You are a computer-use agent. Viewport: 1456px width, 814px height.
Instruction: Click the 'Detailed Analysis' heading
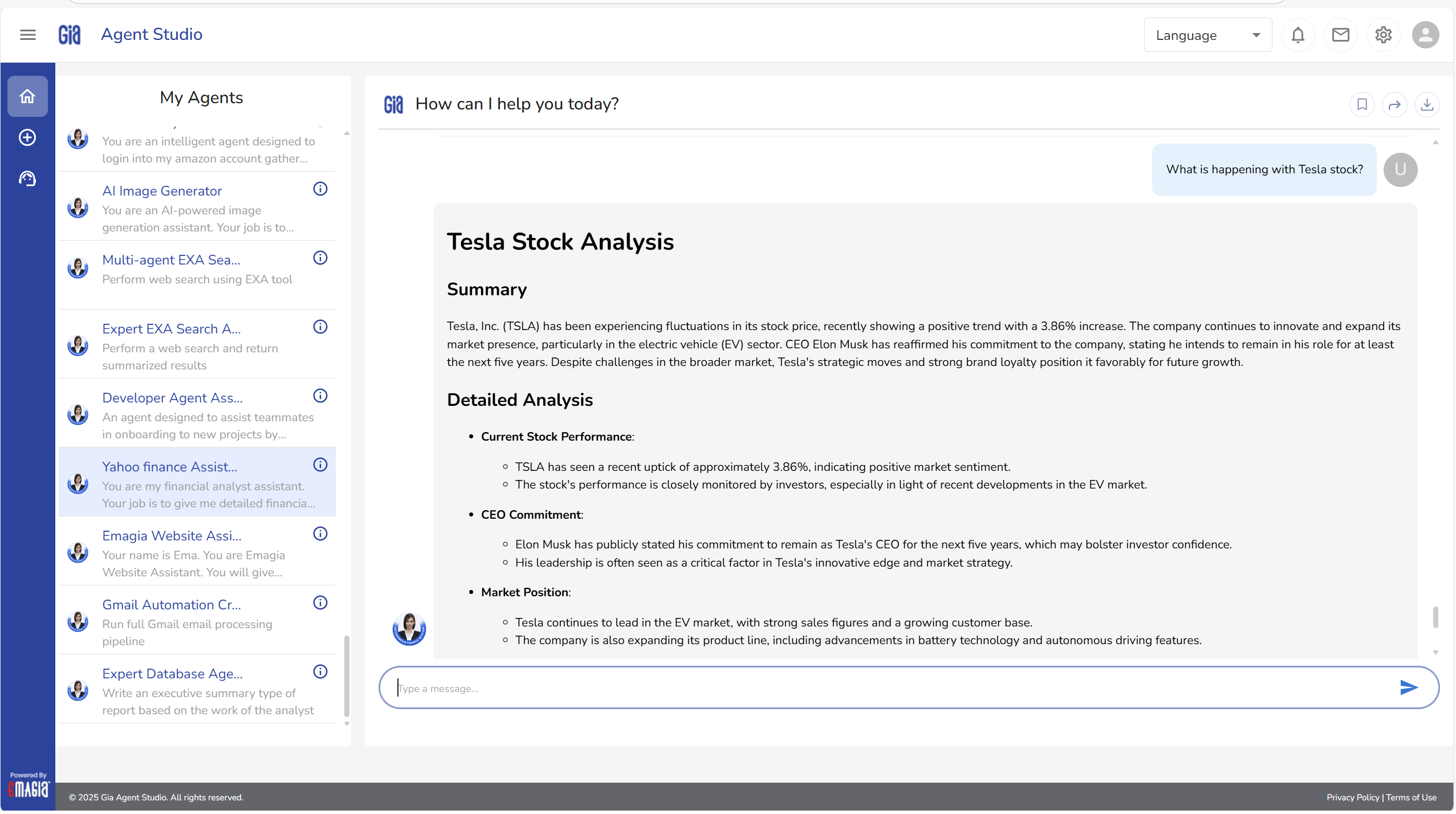click(x=519, y=400)
